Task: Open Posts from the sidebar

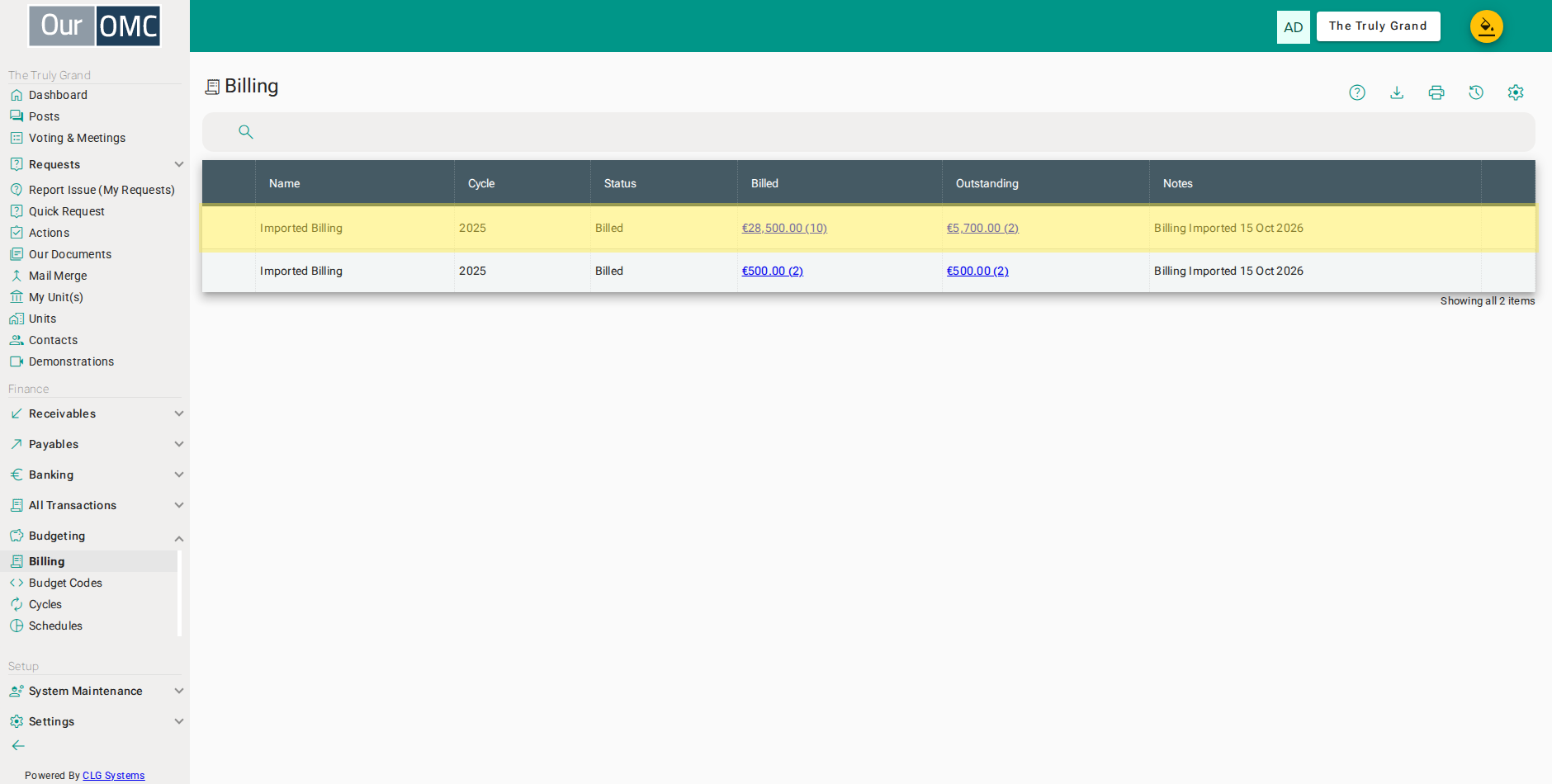Action: (44, 116)
